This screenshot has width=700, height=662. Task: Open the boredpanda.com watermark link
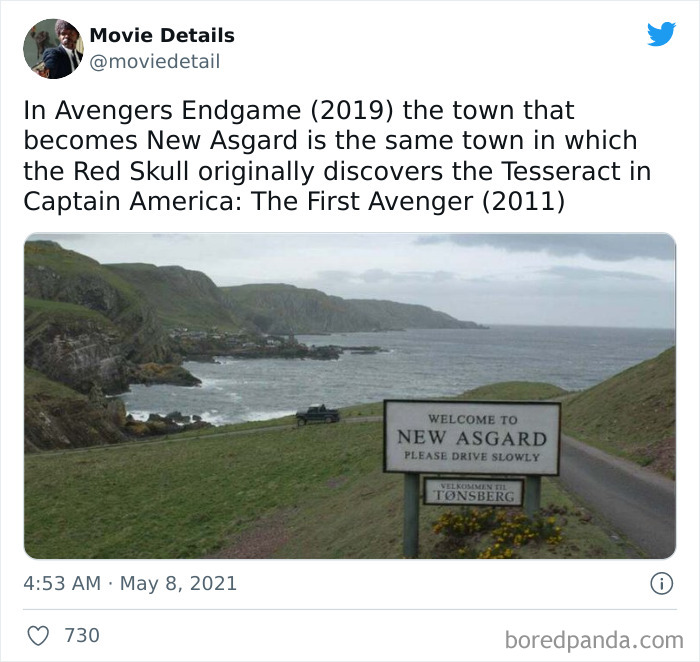594,640
